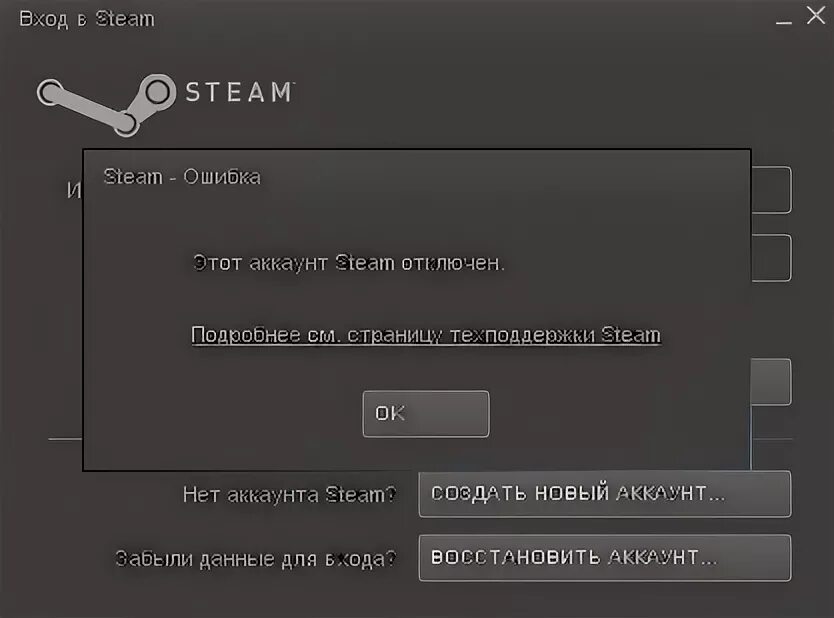Click the horizontal separator line left of dialog
This screenshot has height=618, width=834.
tap(65, 439)
